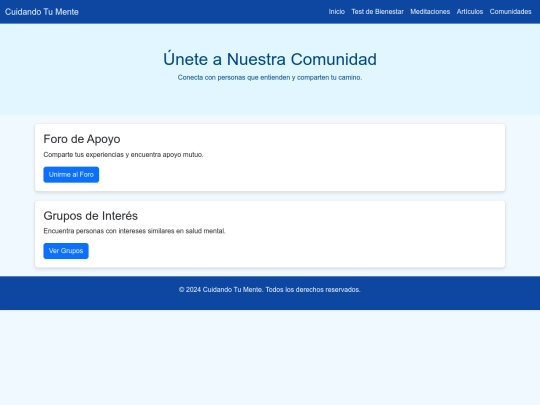Click the Ver Grupos button

pos(66,251)
